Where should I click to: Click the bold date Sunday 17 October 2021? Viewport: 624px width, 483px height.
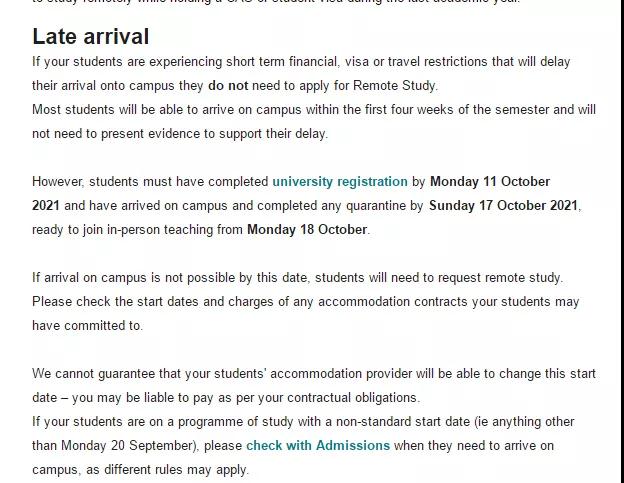503,206
